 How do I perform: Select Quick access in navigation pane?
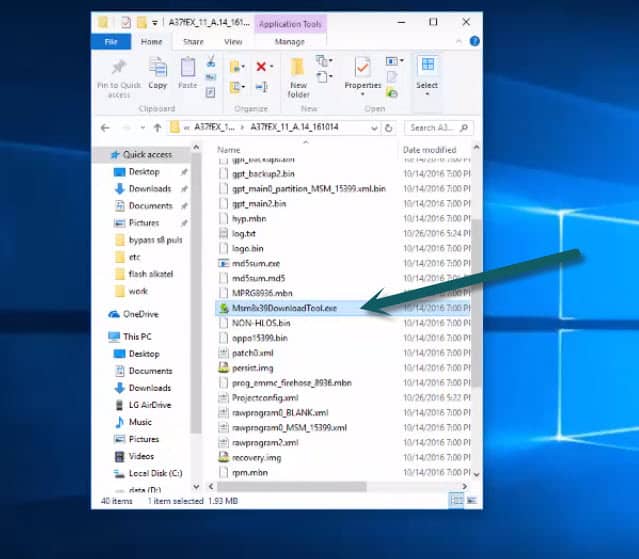point(141,155)
